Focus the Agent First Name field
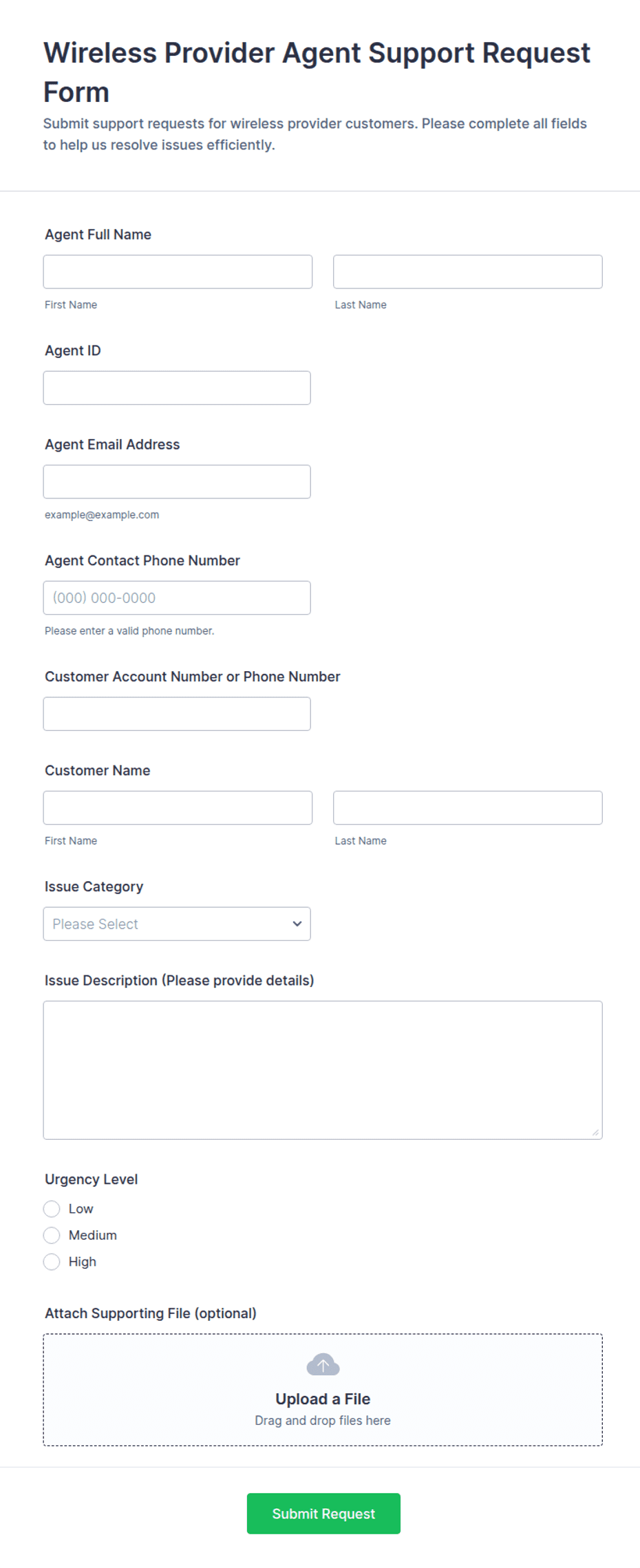The height and width of the screenshot is (1568, 640). coord(178,272)
